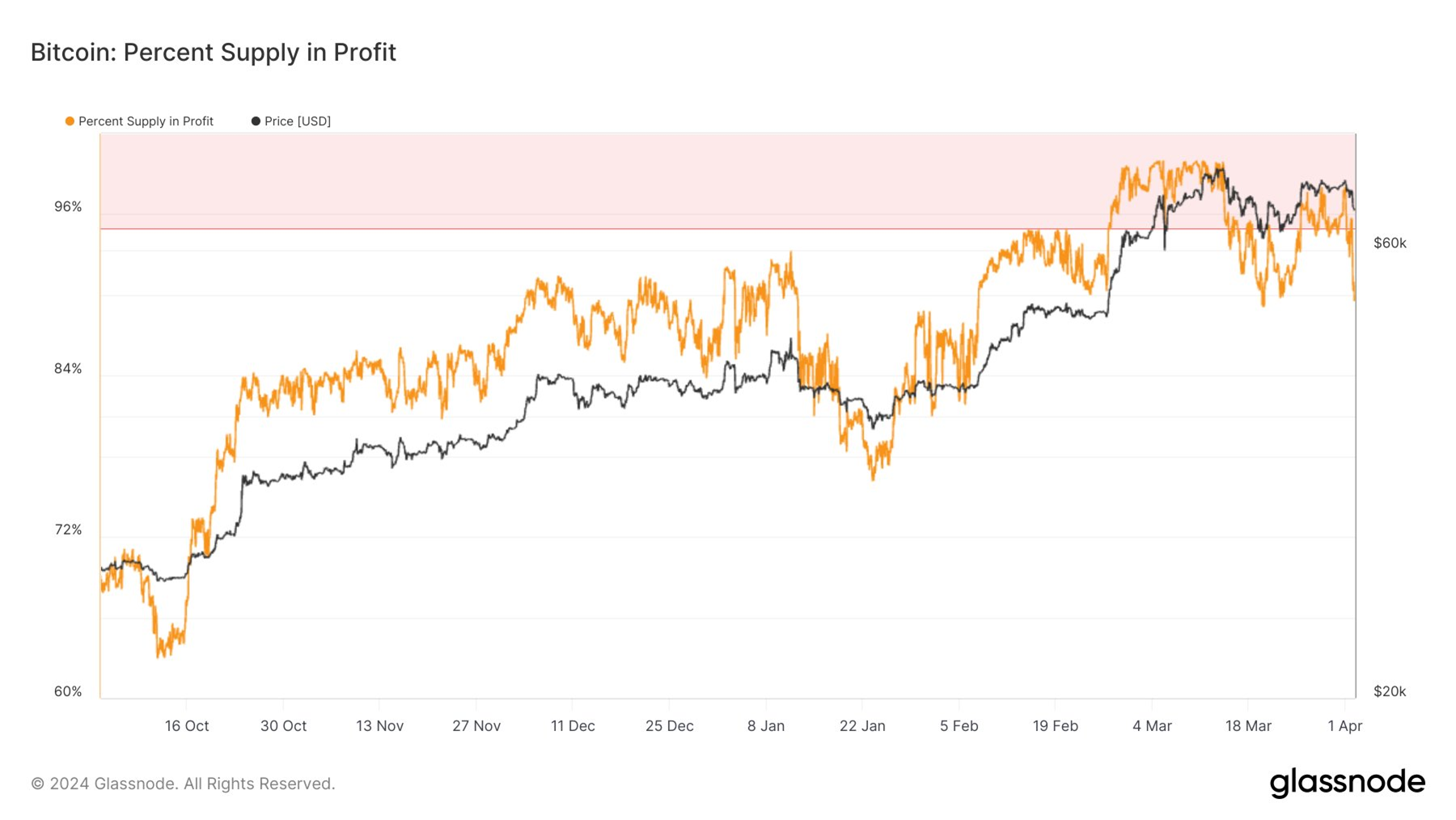Toggle the Percent Supply in Profit legend label
Screen dimensions: 1456x820
click(146, 121)
